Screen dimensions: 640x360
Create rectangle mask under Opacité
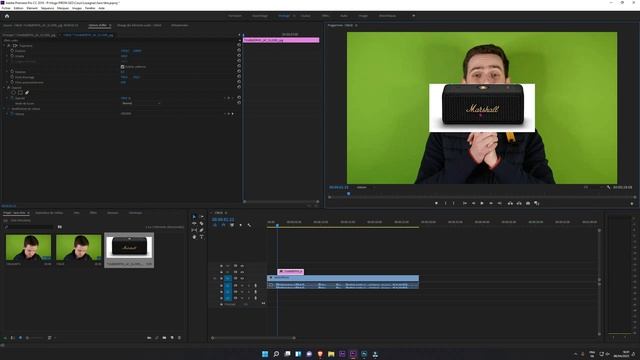[x=20, y=93]
